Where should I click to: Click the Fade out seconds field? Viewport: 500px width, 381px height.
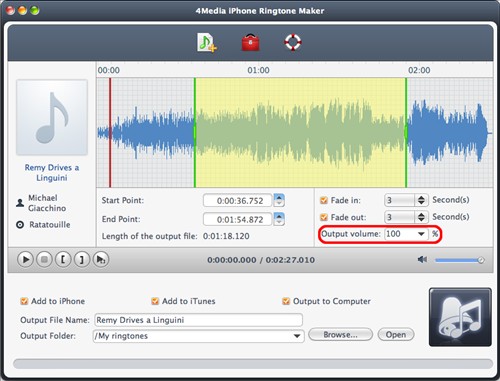[x=400, y=217]
